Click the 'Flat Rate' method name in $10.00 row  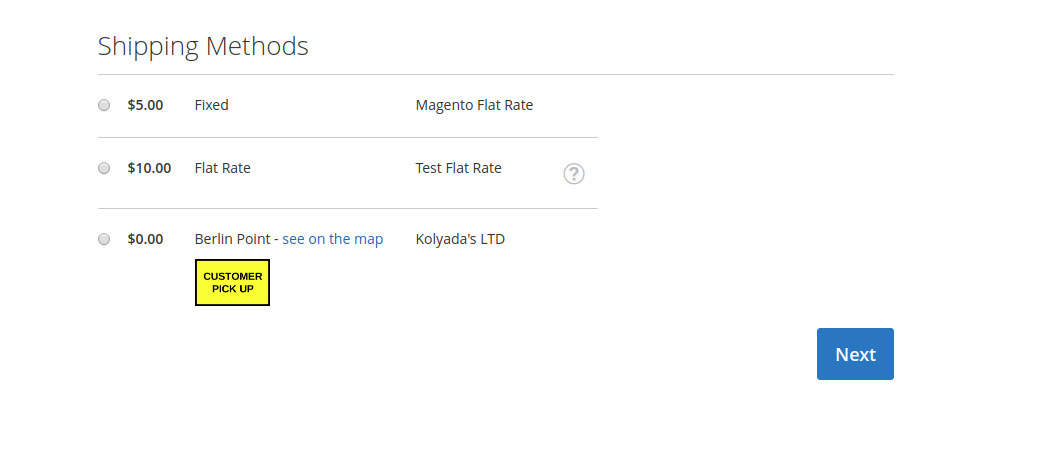[223, 168]
